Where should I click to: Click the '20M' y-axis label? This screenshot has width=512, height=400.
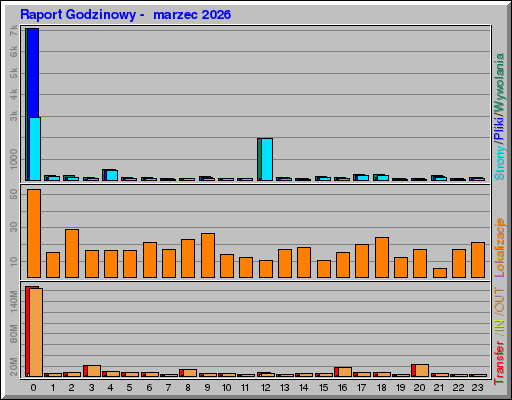tap(14, 367)
